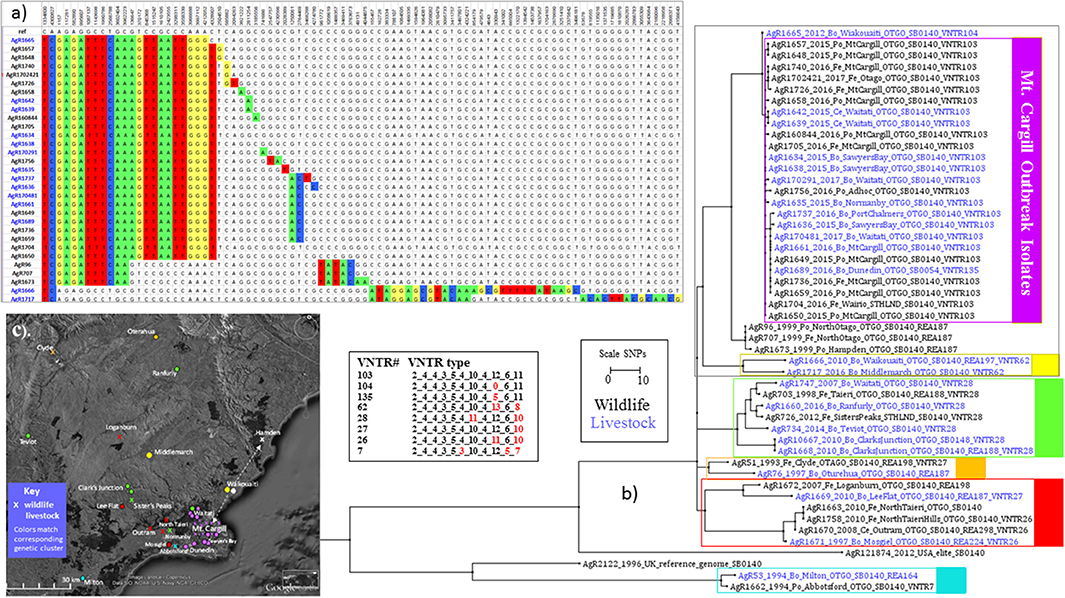Click VNTR table row 28
This screenshot has height=598, width=1065.
[441, 419]
